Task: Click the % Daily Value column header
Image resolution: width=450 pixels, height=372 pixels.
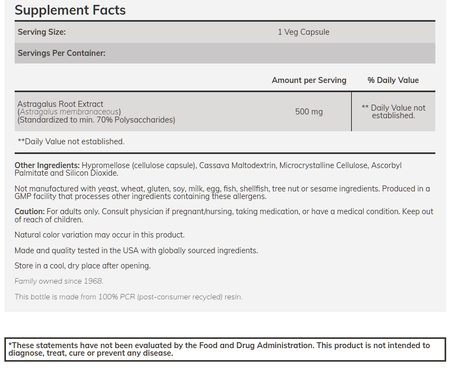Action: click(393, 80)
